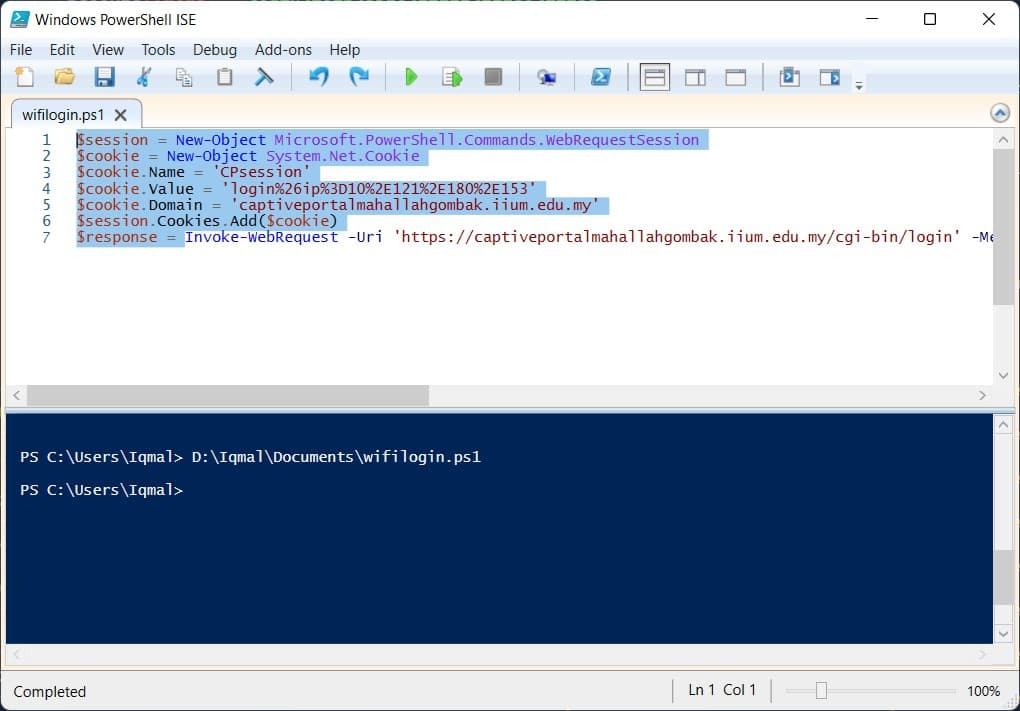Open the Tools menu
Image resolution: width=1020 pixels, height=711 pixels.
tap(158, 49)
